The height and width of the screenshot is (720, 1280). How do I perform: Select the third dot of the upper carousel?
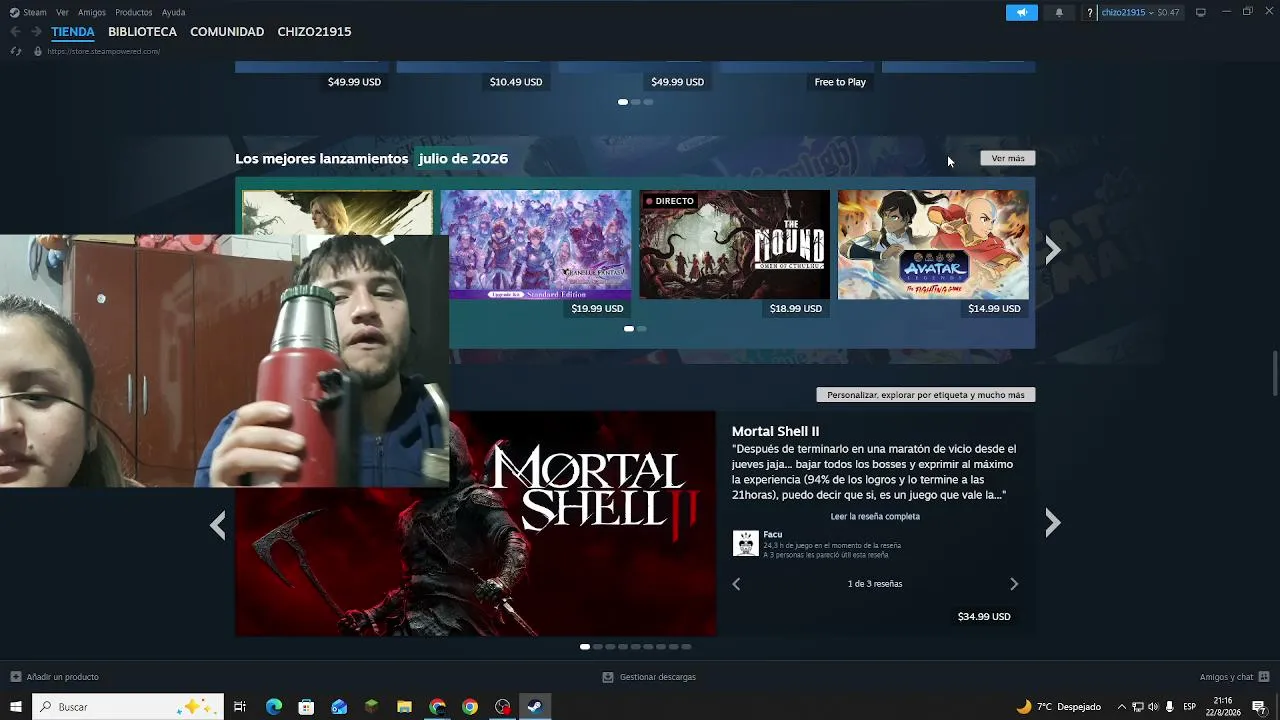click(648, 102)
